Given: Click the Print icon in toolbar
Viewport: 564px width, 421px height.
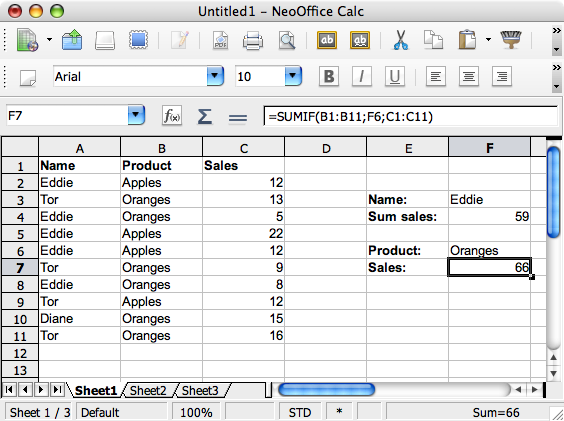Looking at the screenshot, I should 253,40.
